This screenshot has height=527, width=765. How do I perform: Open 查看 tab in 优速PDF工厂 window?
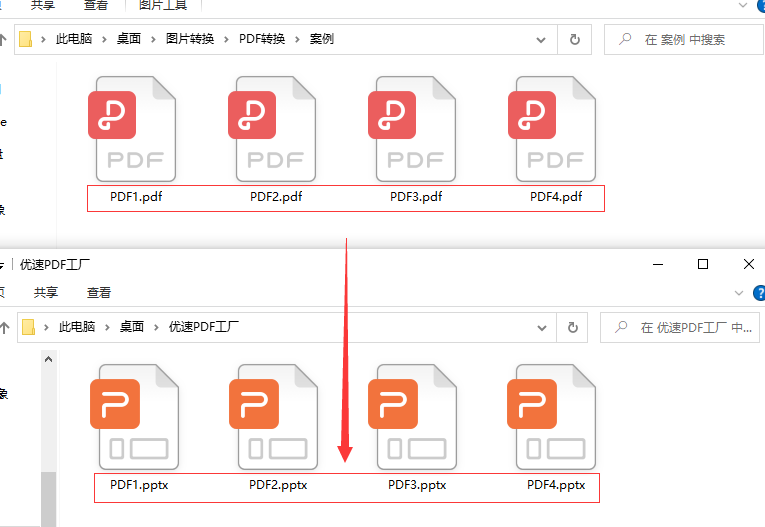(99, 293)
